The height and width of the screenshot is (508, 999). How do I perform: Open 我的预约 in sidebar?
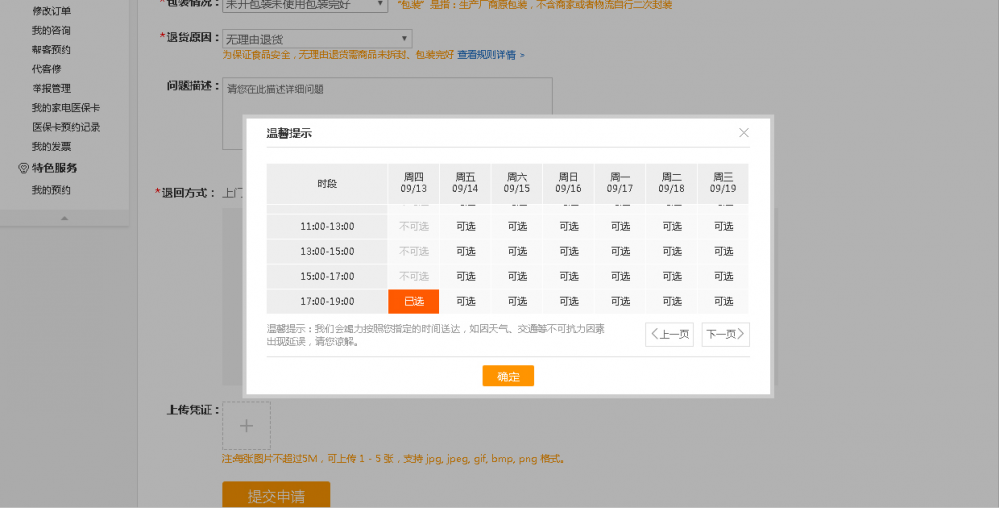pos(51,190)
